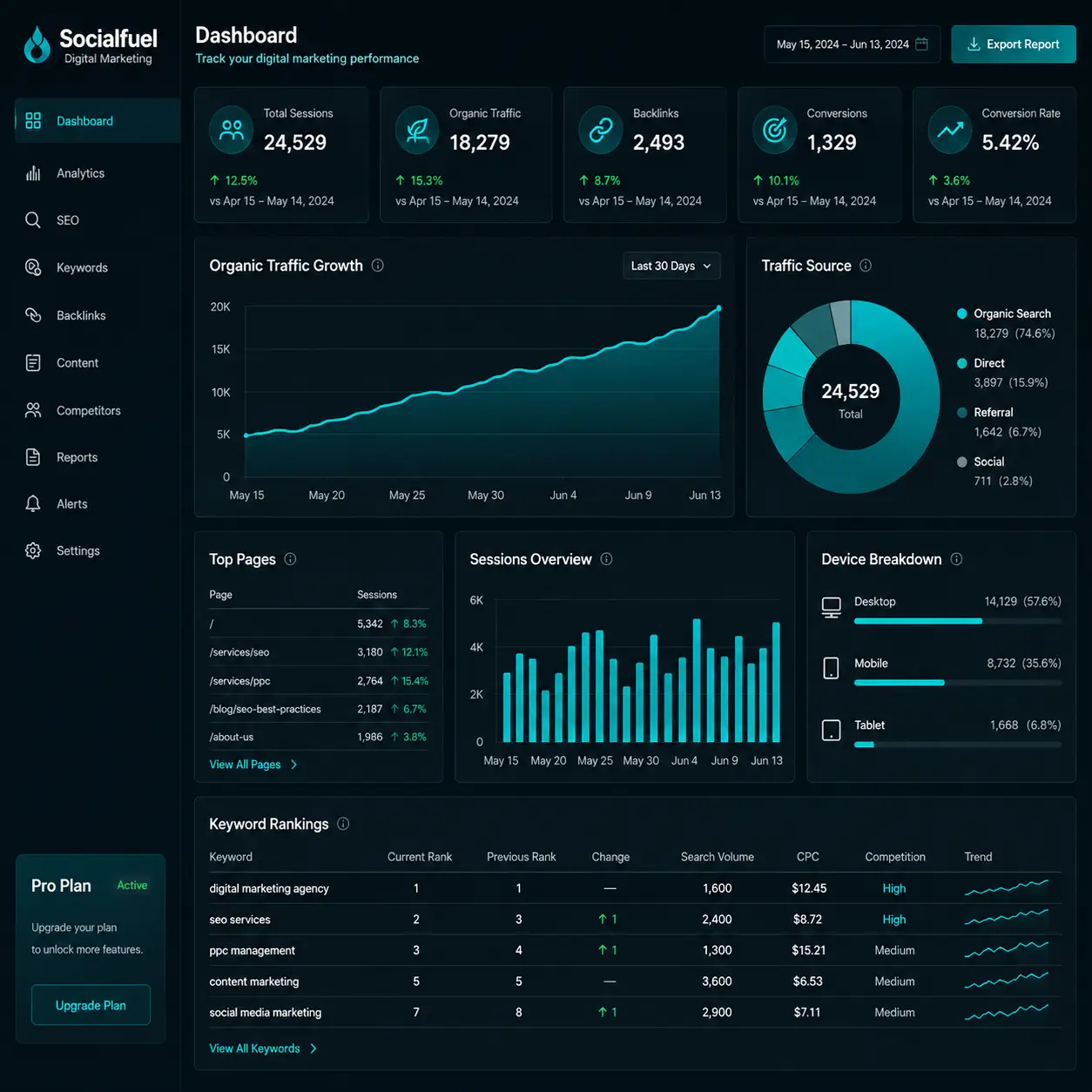Click info icon next to Traffic Source
1092x1092 pixels.
coord(866,266)
